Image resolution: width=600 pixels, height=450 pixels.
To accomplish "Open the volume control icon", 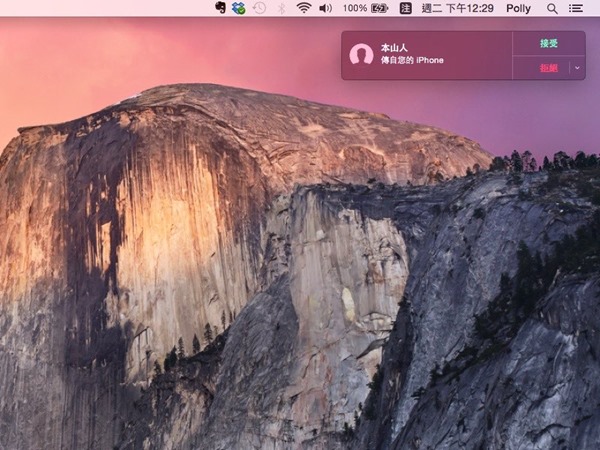I will 325,8.
